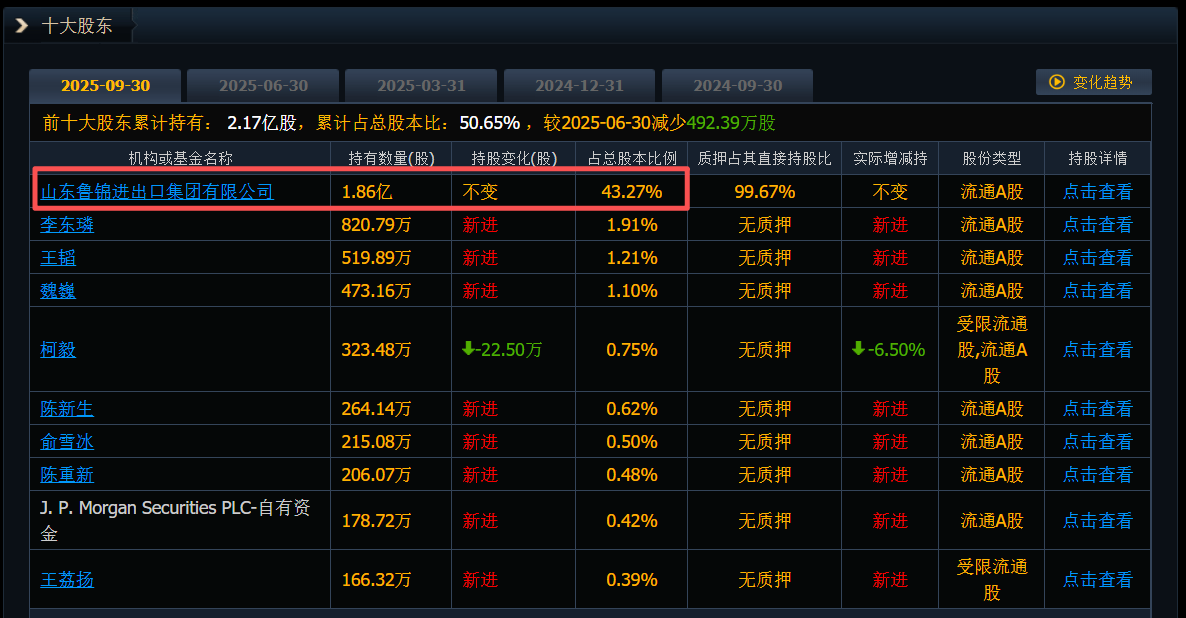Switch to the 2024-09-30 tab
Image resolution: width=1186 pixels, height=618 pixels.
click(x=737, y=86)
